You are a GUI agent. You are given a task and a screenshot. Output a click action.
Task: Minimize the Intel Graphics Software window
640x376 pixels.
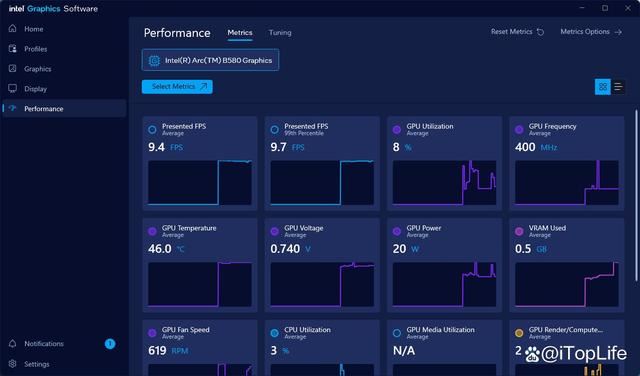click(x=582, y=8)
